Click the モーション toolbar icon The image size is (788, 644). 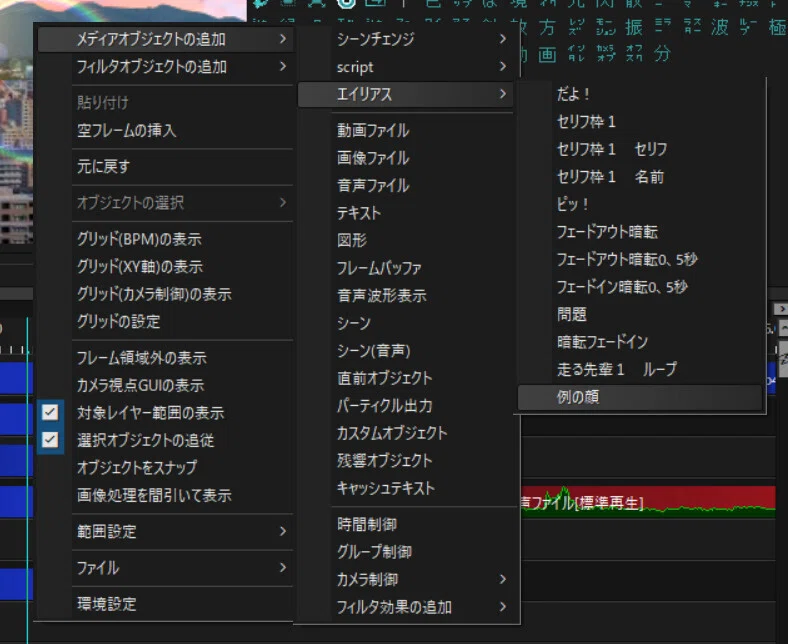click(605, 27)
